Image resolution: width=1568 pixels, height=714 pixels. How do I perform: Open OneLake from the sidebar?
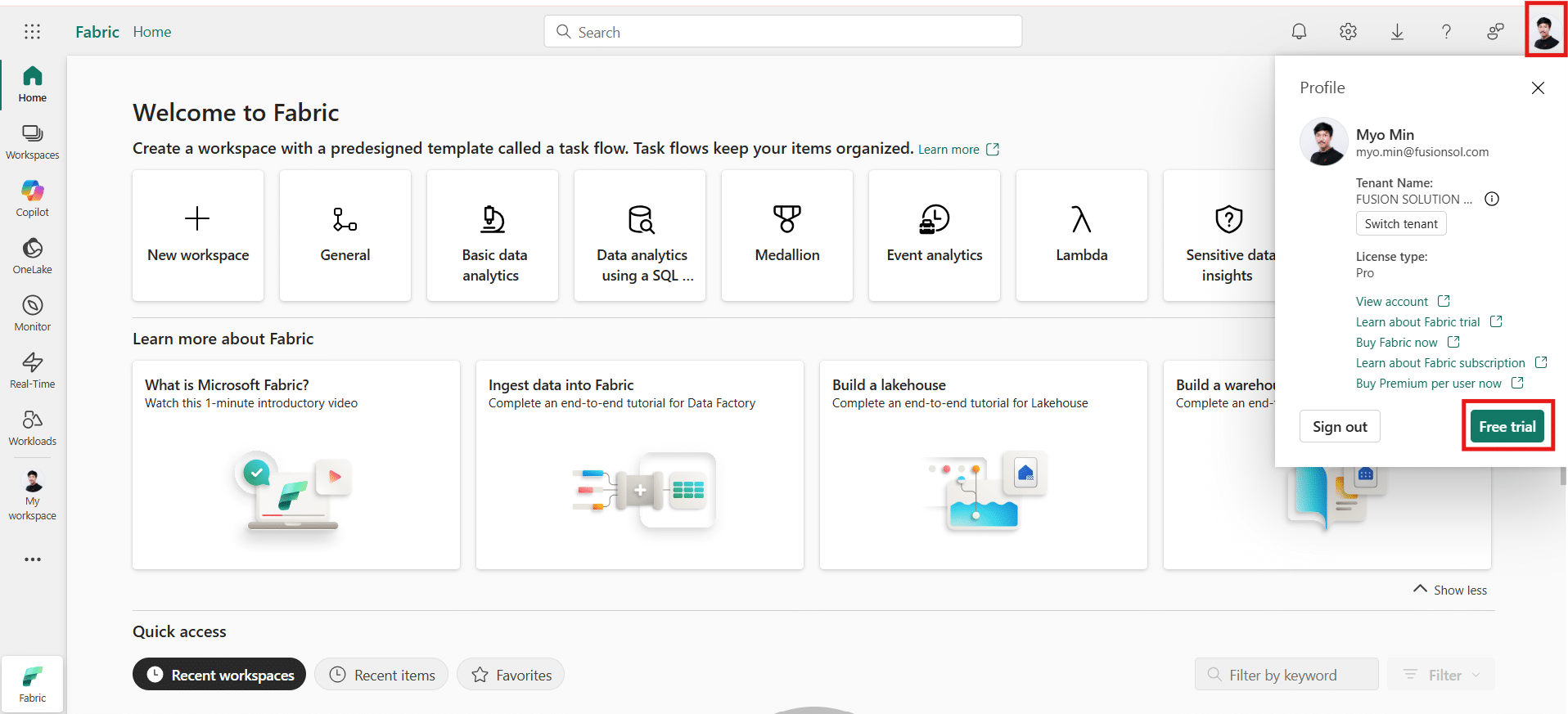point(33,256)
